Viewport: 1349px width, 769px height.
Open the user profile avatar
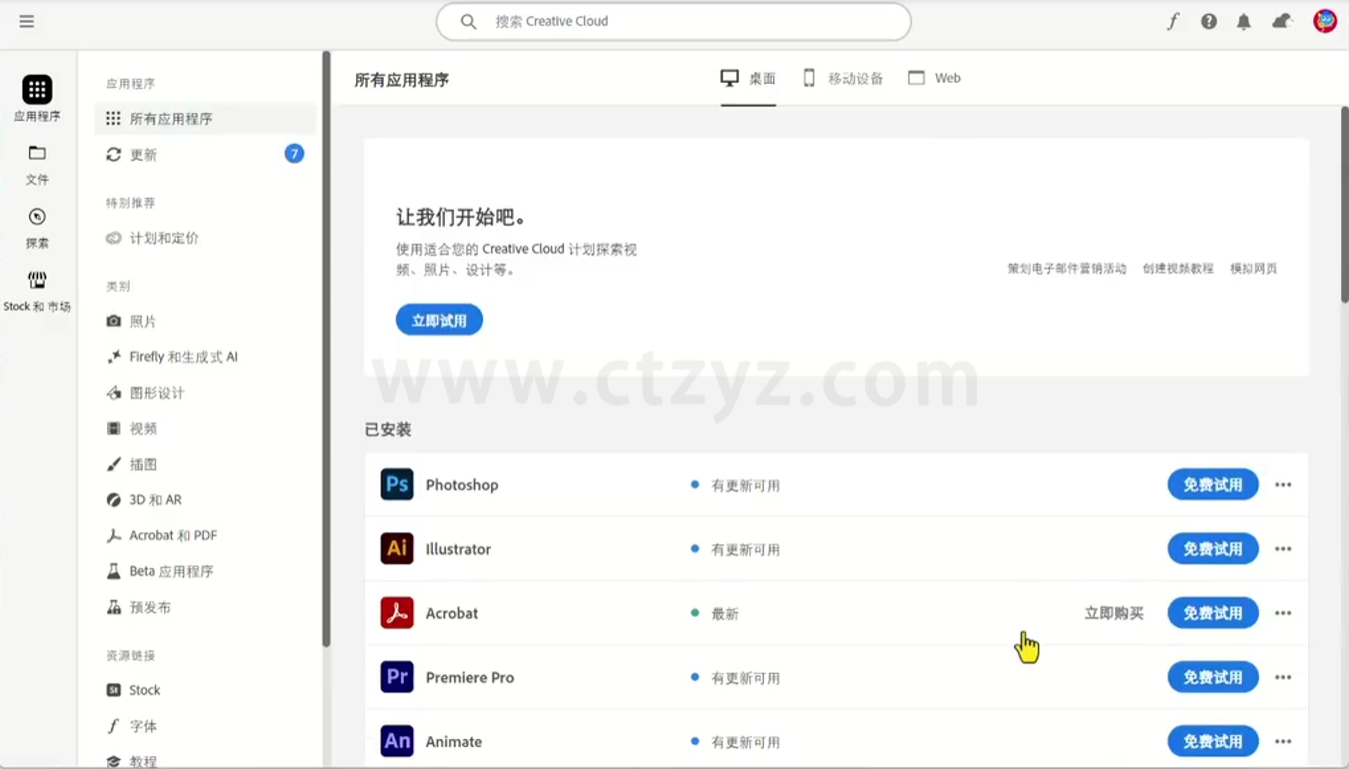coord(1325,21)
